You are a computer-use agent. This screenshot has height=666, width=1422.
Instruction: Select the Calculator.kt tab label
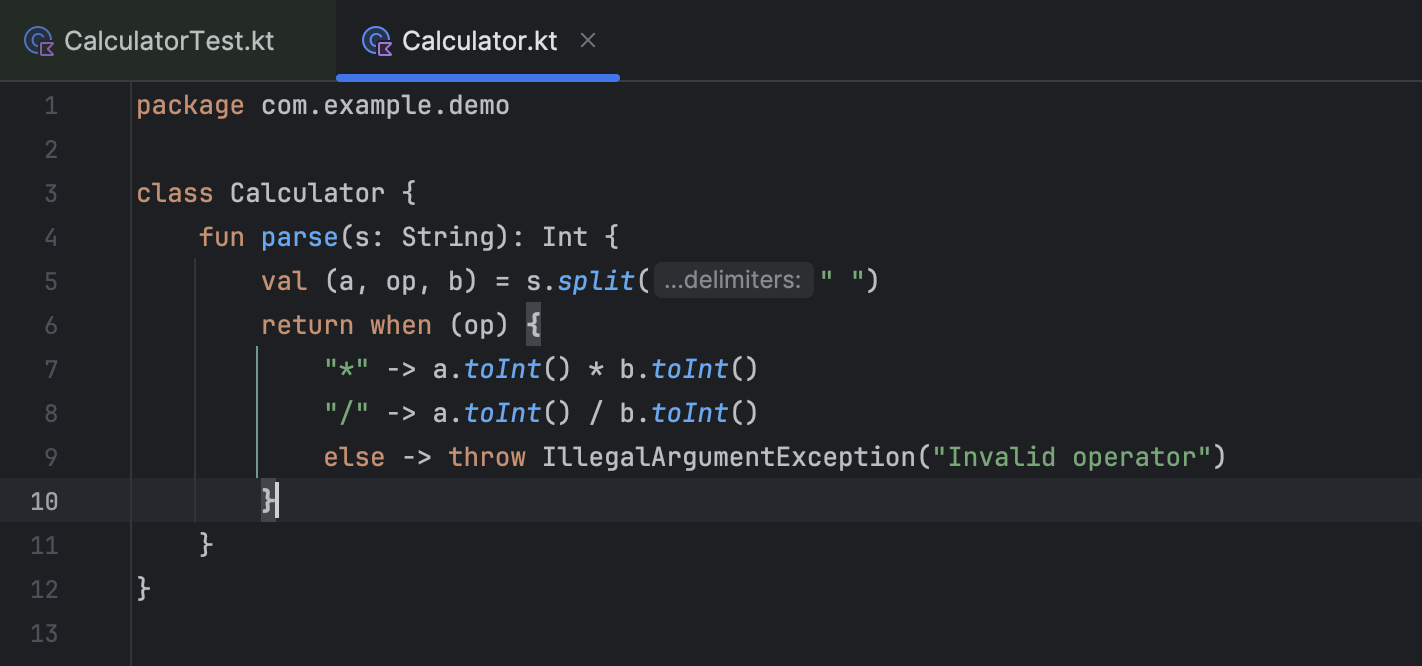pos(479,41)
